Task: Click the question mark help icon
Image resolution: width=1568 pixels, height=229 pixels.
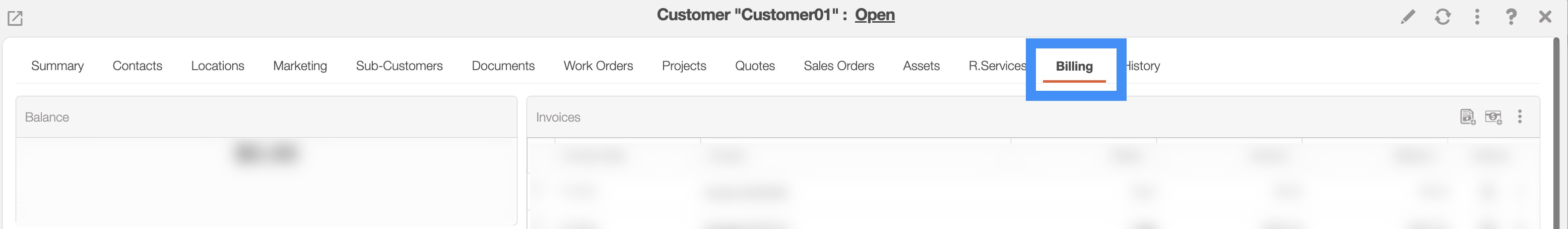Action: coord(1511,17)
